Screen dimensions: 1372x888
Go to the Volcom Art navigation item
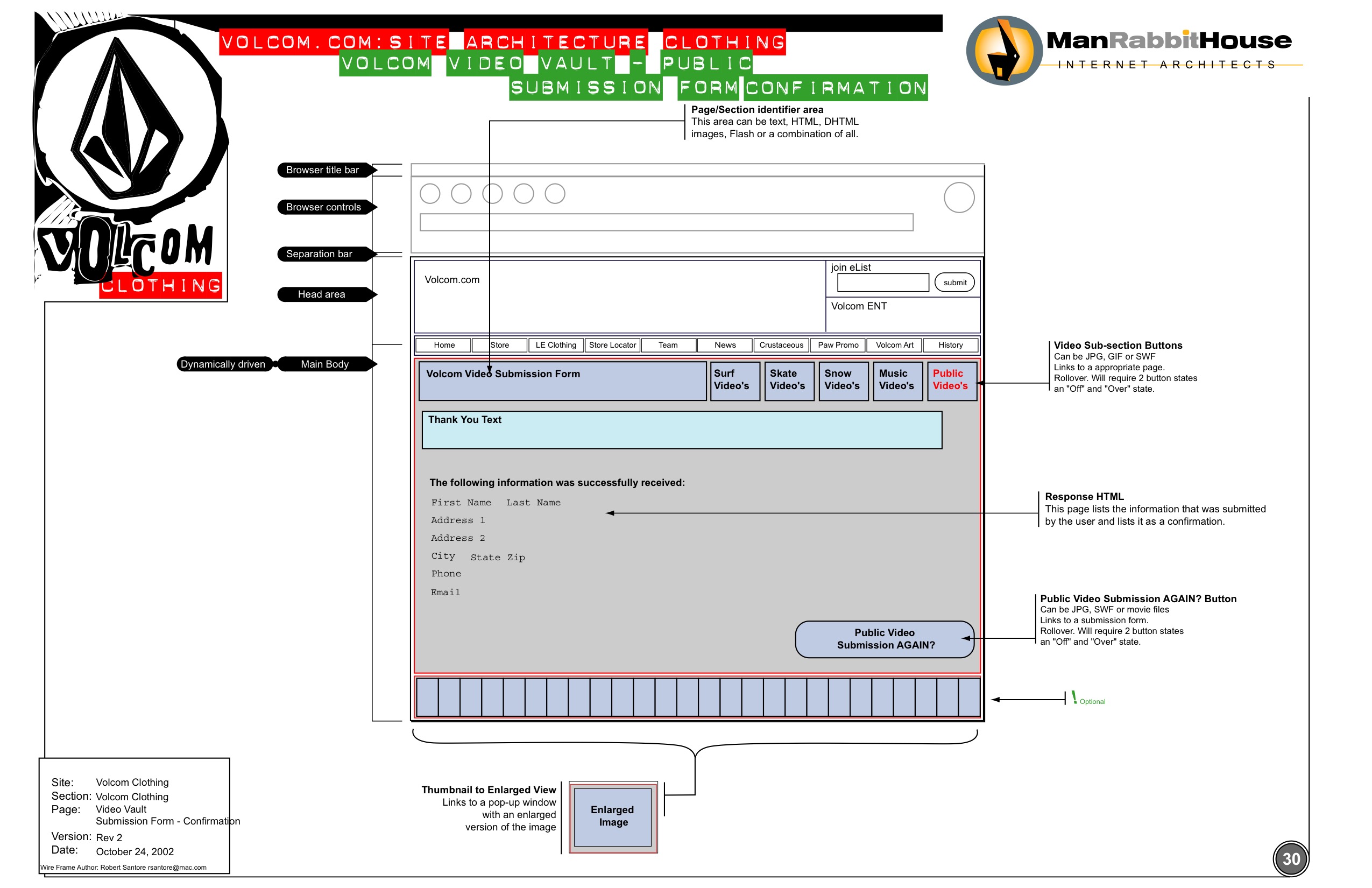click(x=894, y=345)
